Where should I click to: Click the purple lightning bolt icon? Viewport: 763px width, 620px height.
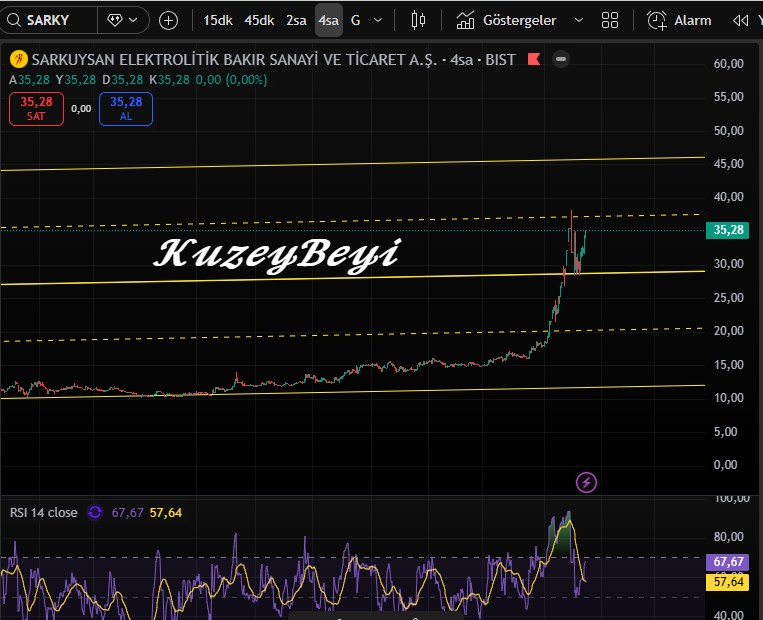(x=586, y=482)
